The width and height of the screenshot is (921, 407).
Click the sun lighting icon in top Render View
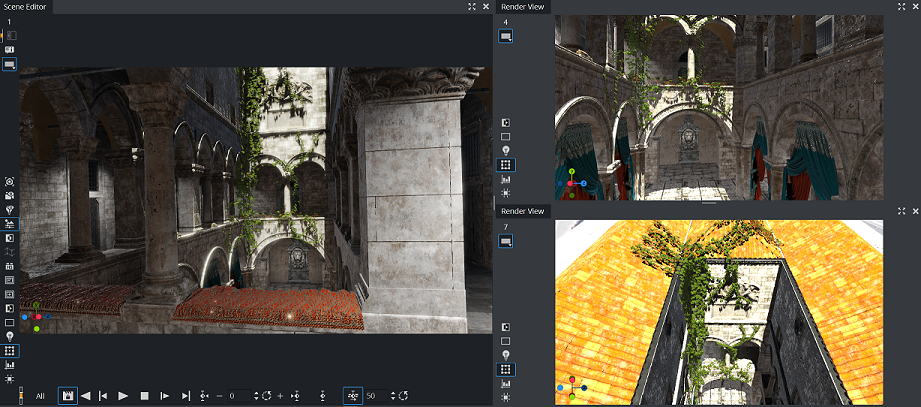506,192
